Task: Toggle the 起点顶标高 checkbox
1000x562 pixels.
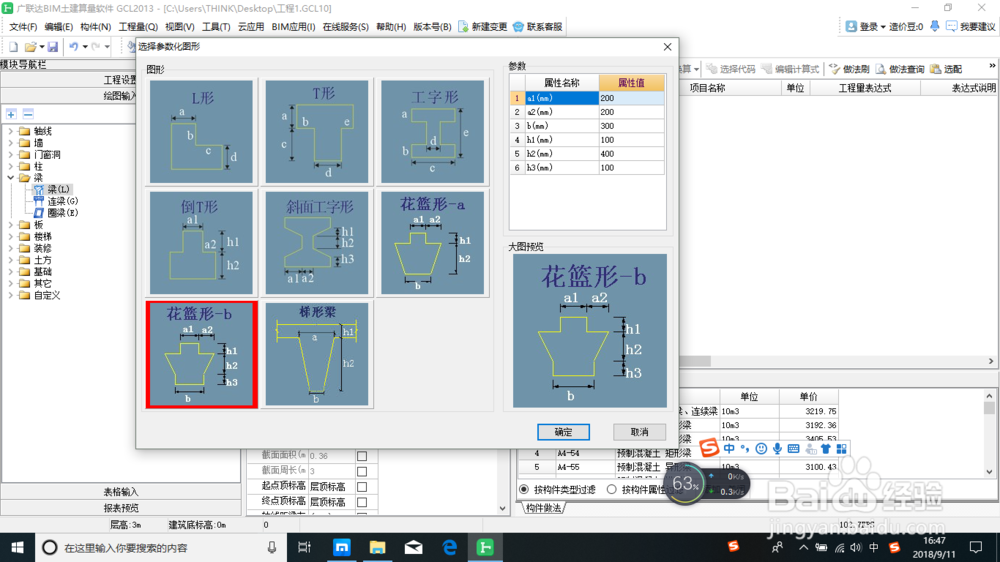Action: click(x=362, y=487)
